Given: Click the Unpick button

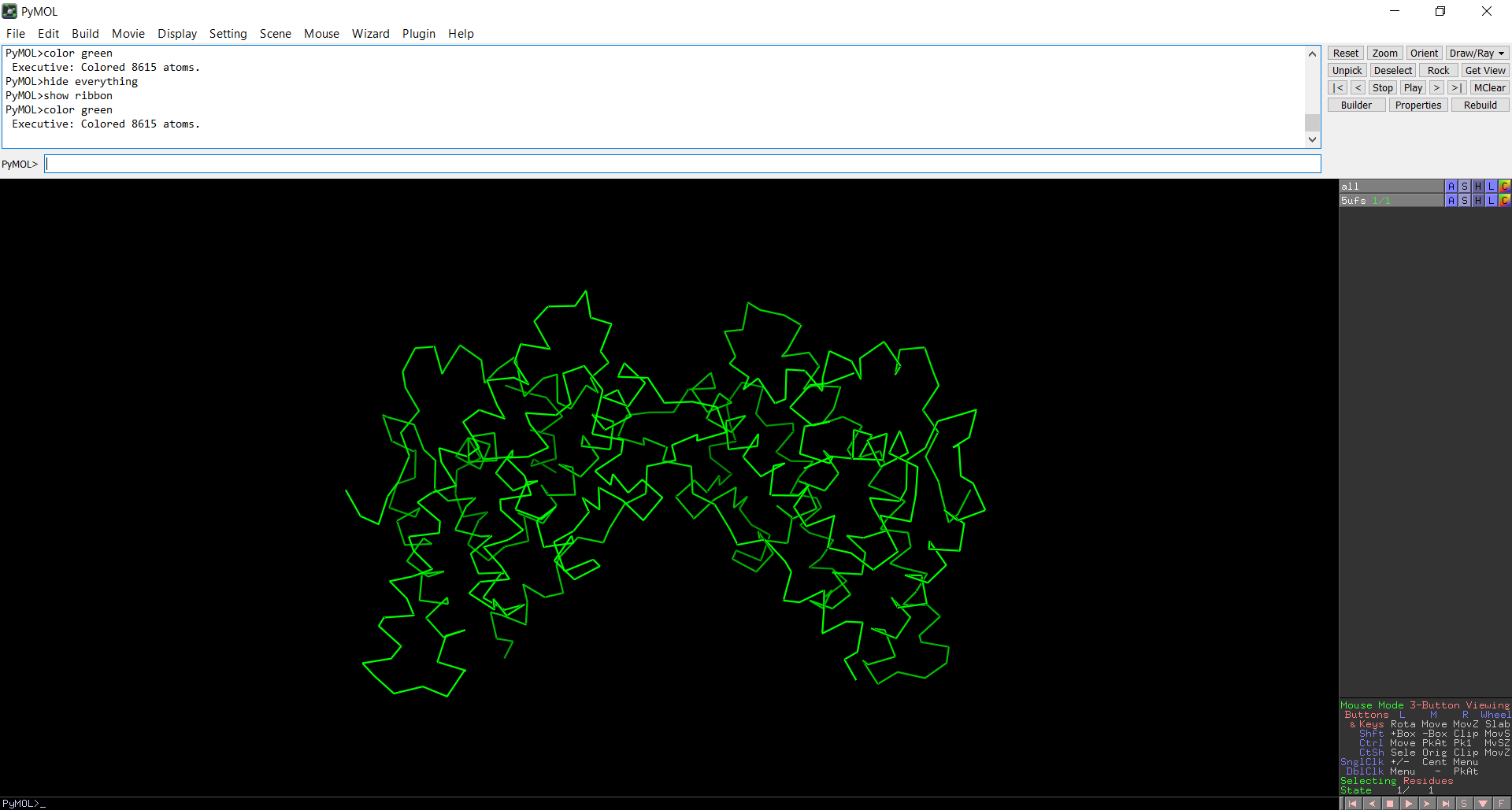Looking at the screenshot, I should click(1347, 71).
